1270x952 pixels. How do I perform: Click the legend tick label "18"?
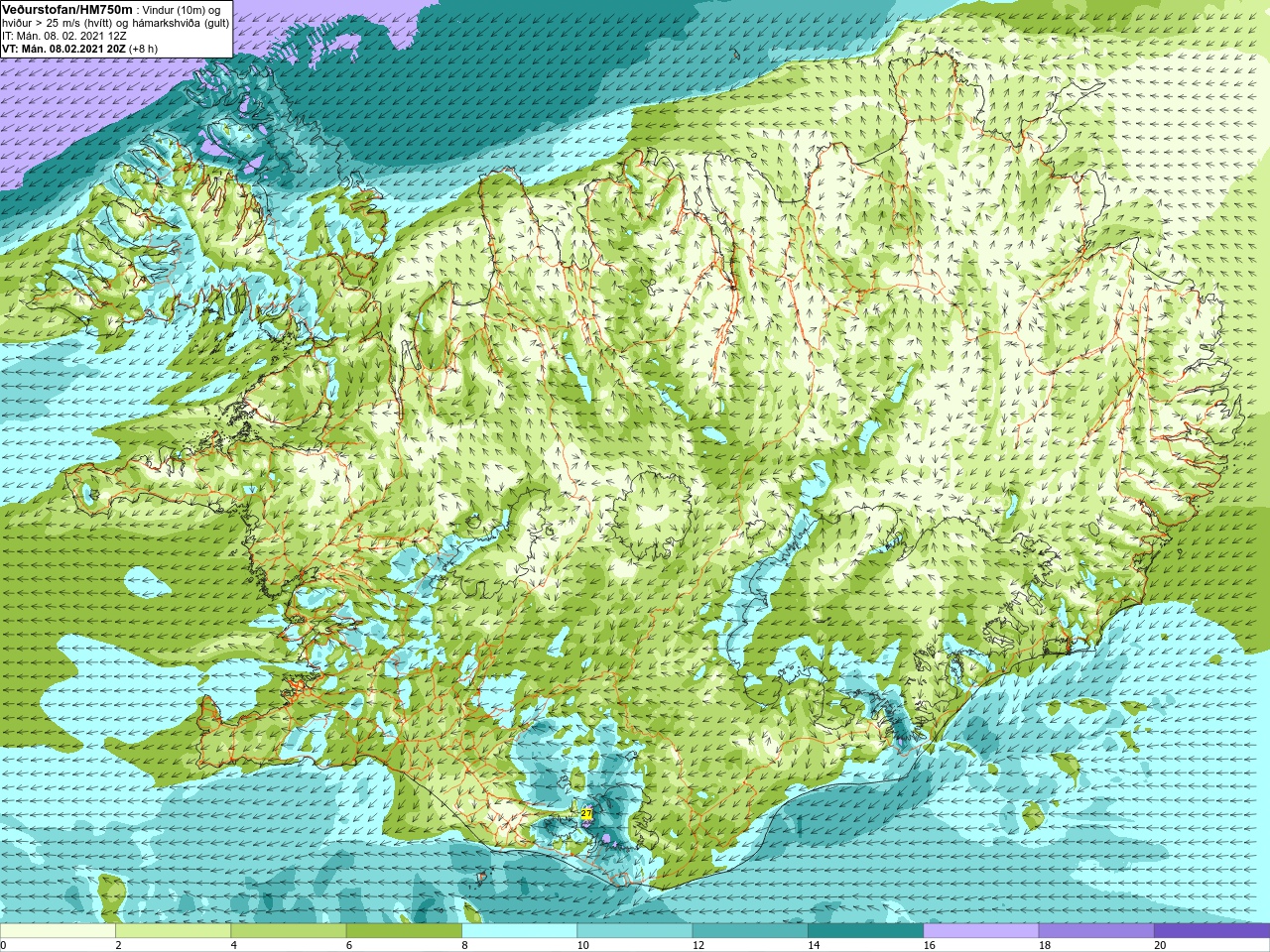click(1045, 945)
